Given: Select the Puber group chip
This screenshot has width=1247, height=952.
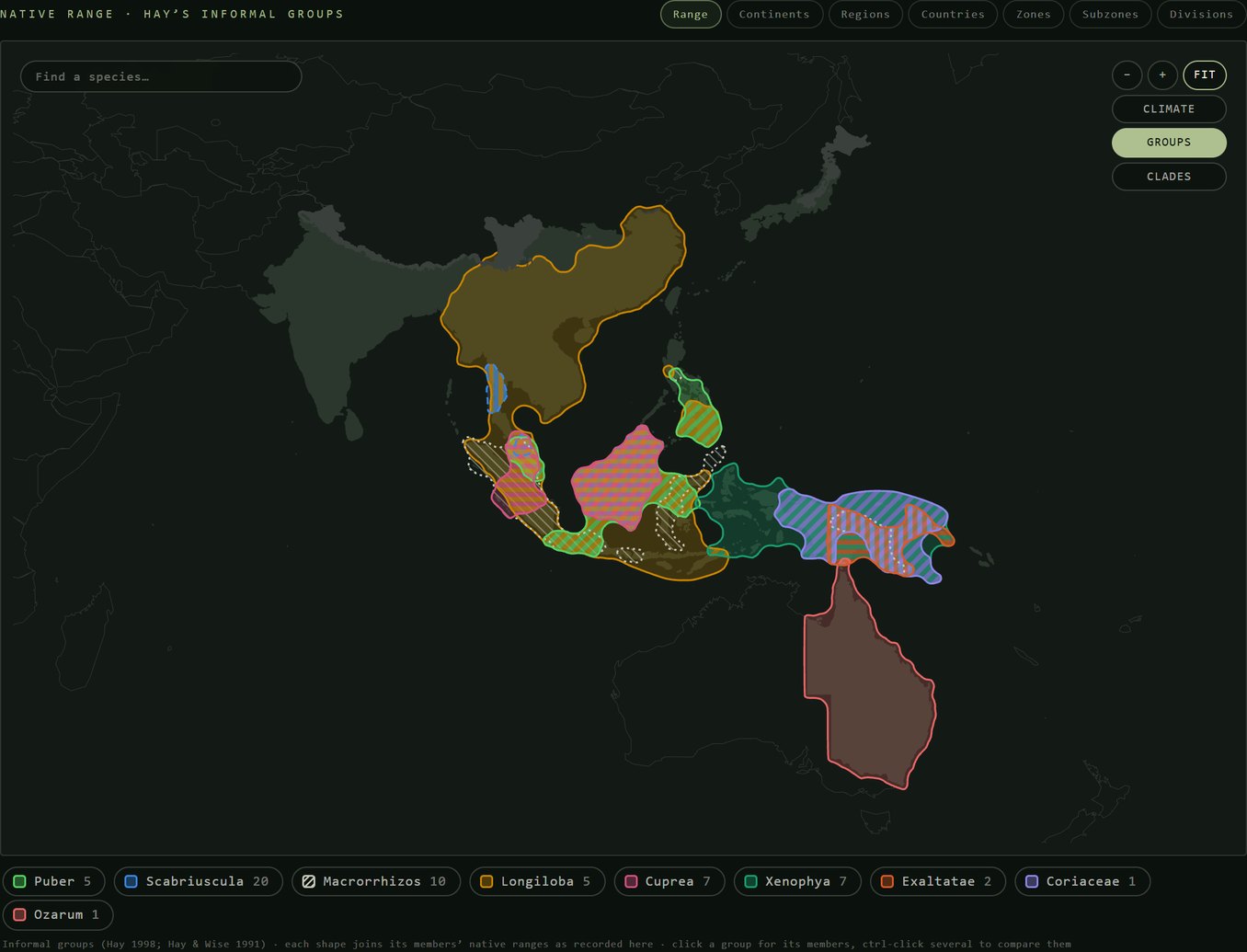Looking at the screenshot, I should coord(53,881).
